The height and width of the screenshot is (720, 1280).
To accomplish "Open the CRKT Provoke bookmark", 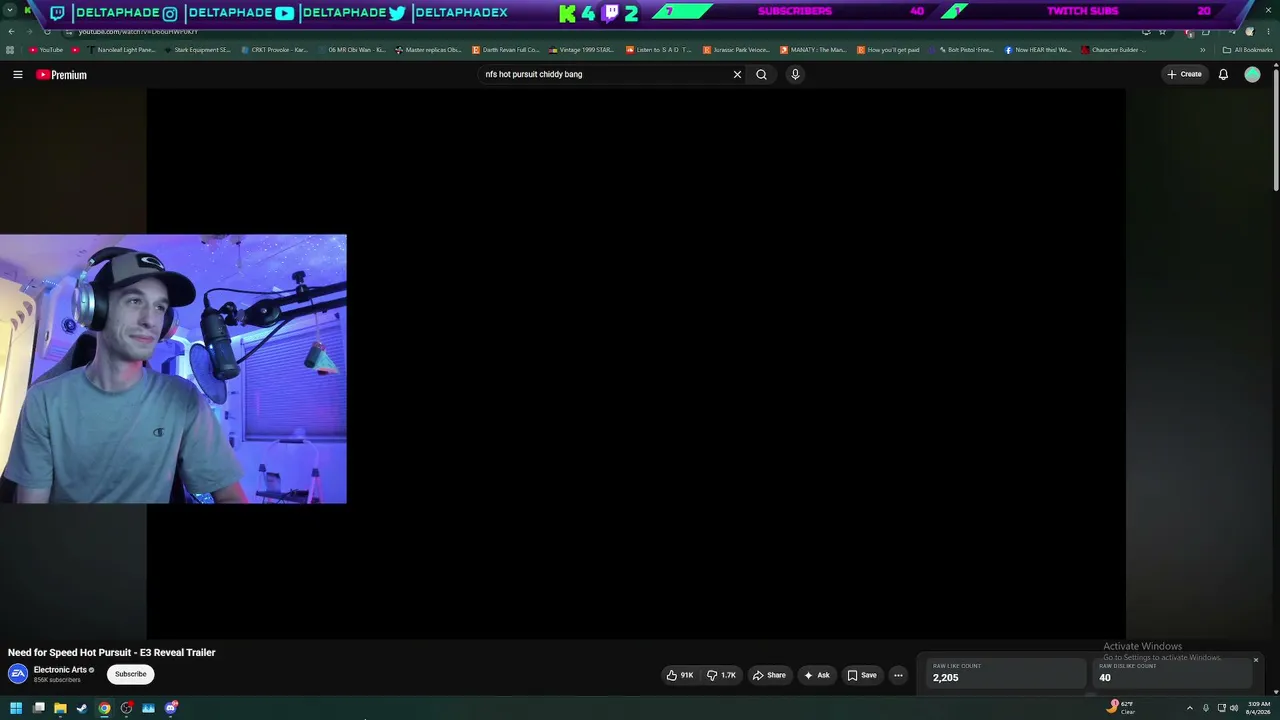I will [275, 50].
